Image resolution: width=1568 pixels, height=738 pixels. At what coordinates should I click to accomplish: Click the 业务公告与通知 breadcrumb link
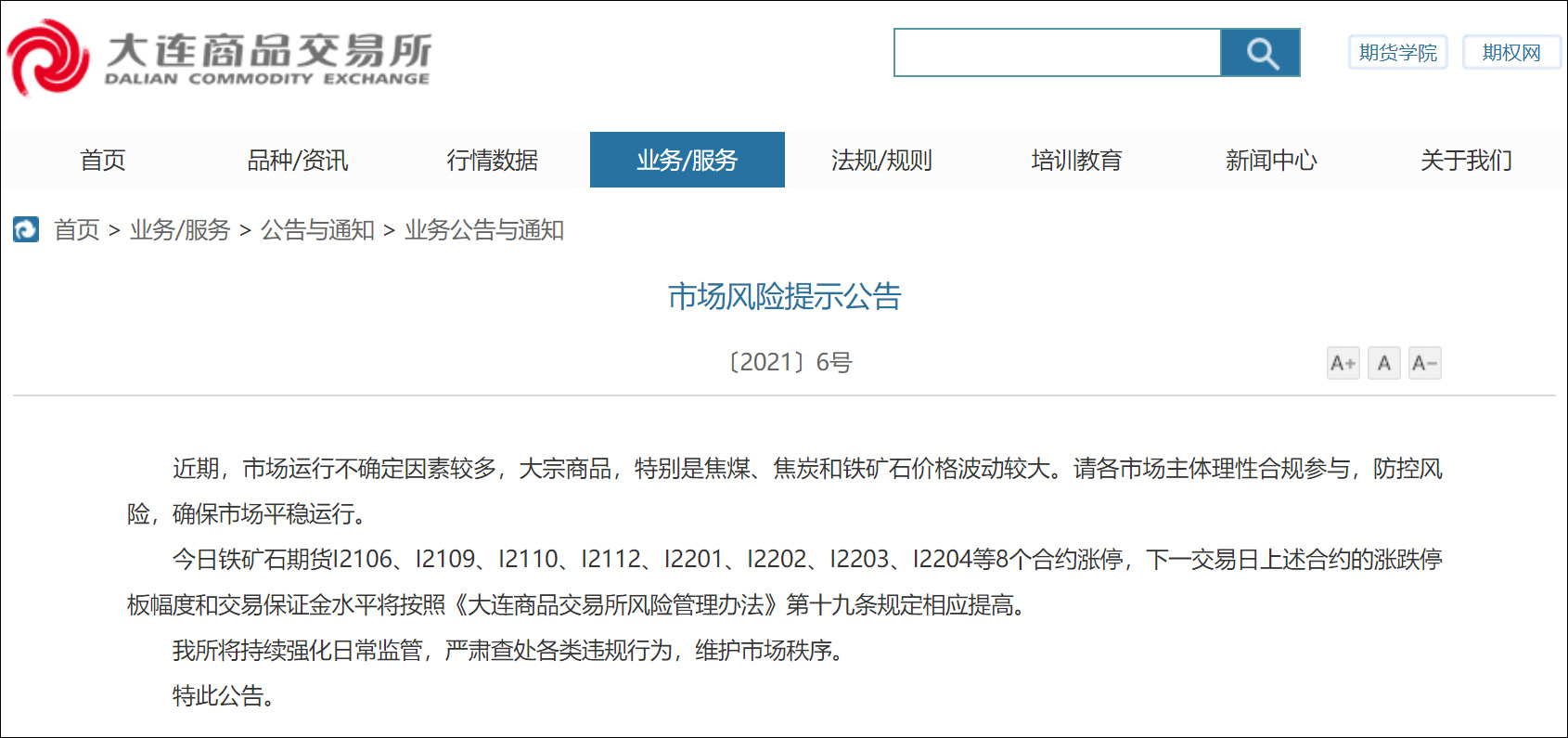point(484,229)
